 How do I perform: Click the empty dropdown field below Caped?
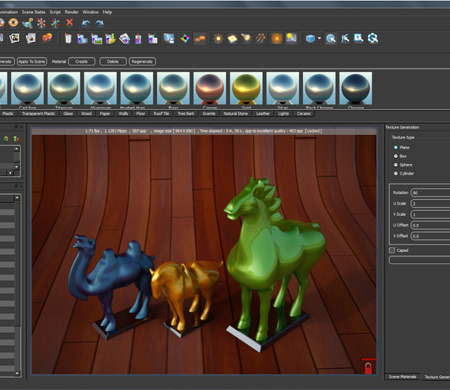click(420, 260)
